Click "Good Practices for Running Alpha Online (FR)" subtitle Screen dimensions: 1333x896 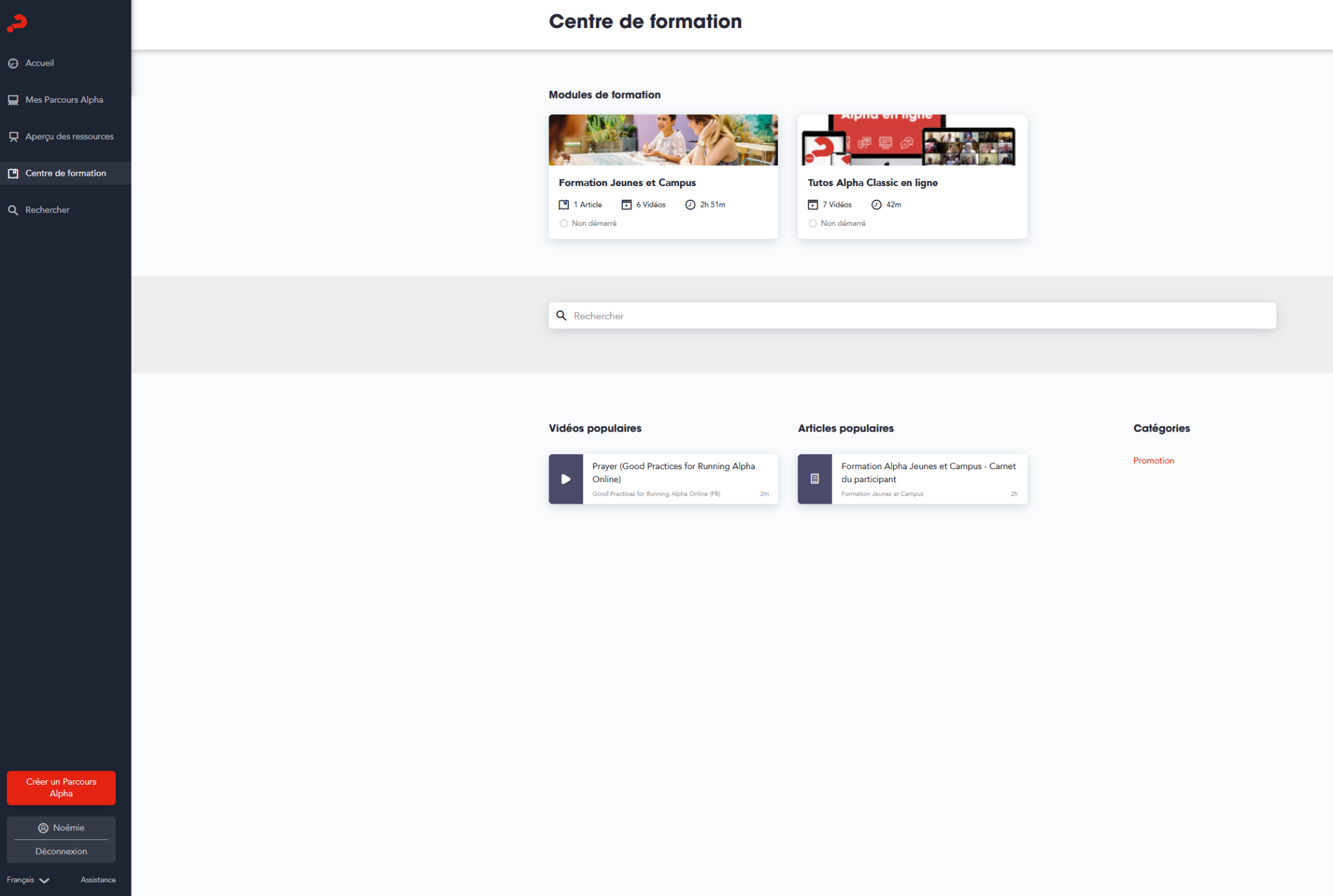(656, 495)
